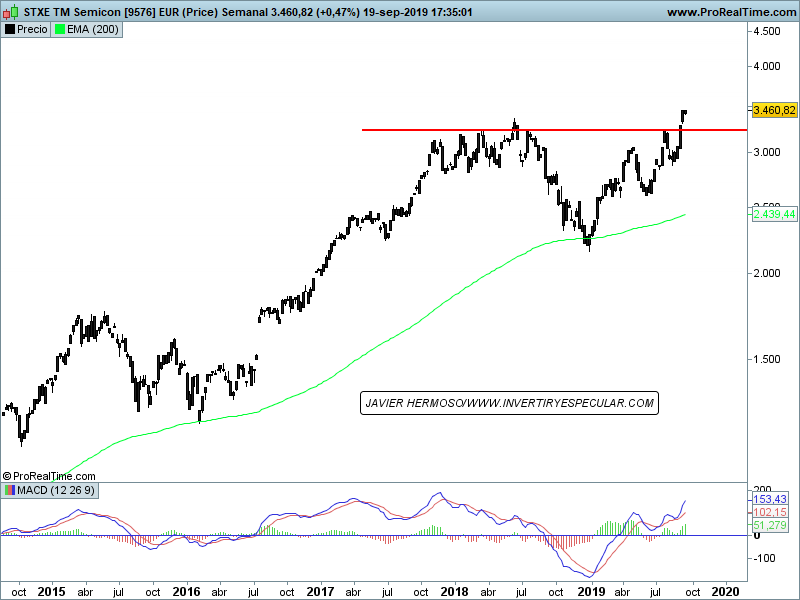Image resolution: width=800 pixels, height=600 pixels.
Task: Open the EMA (200) indicator settings label
Action: [x=93, y=30]
